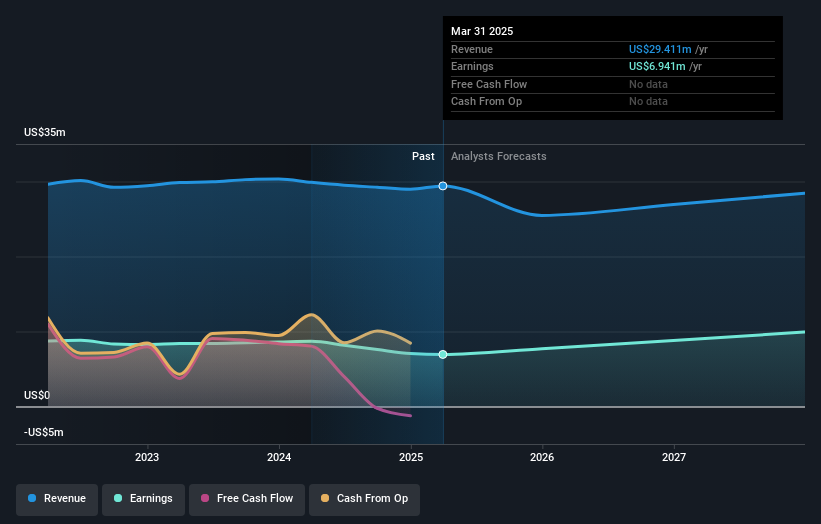Toggle the Earnings legend button
The width and height of the screenshot is (821, 524).
coord(143,499)
